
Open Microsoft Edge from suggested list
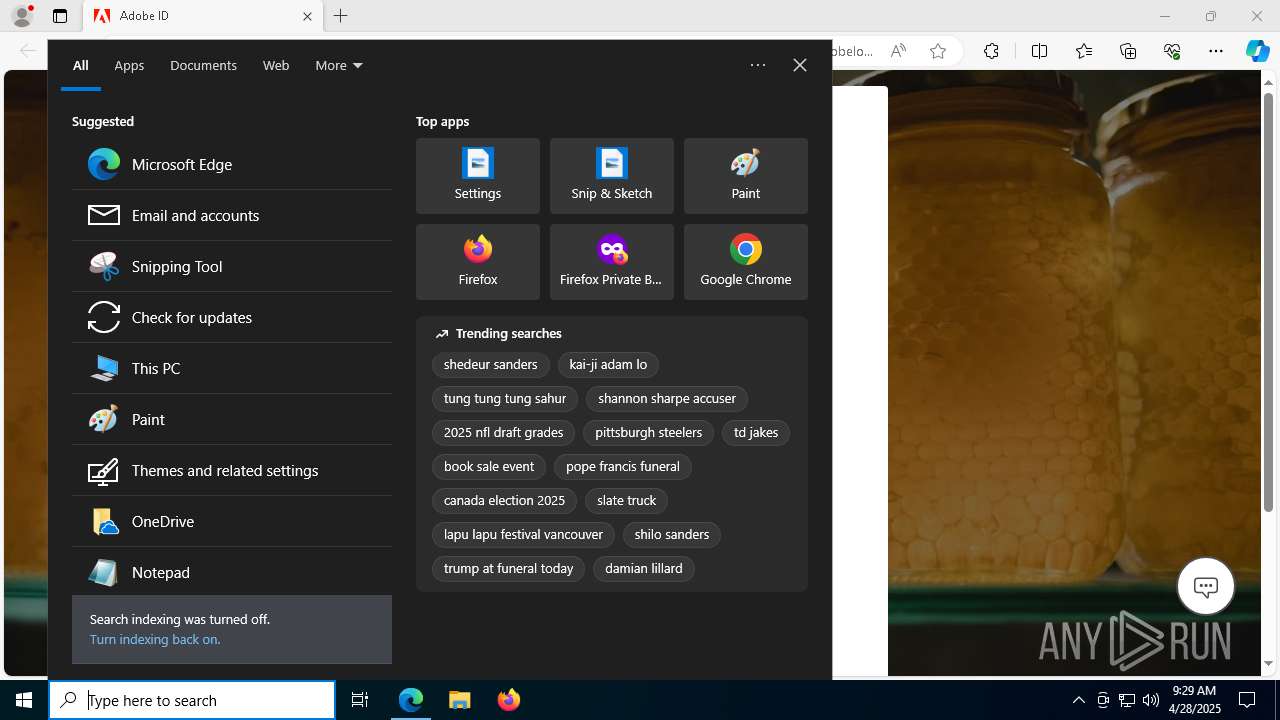tap(232, 164)
